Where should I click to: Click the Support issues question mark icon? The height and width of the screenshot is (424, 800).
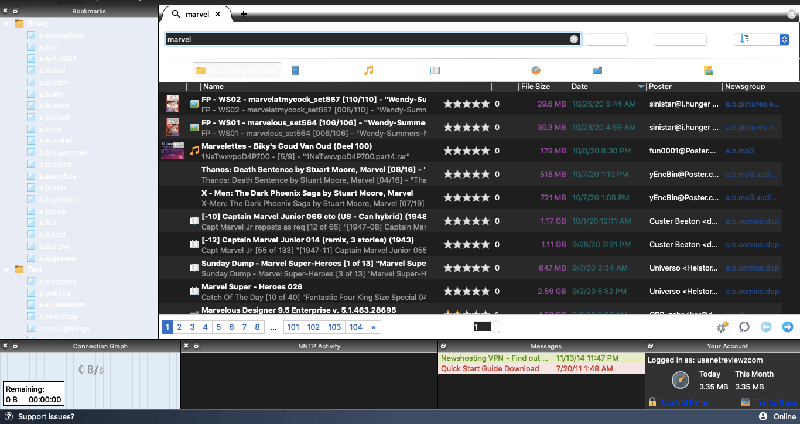pos(9,416)
